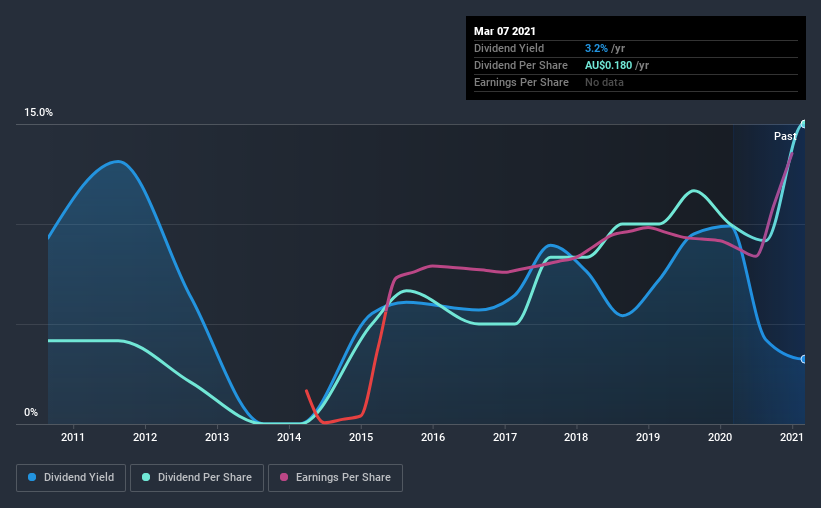Click the 0% y-axis label
This screenshot has width=821, height=508.
point(31,413)
